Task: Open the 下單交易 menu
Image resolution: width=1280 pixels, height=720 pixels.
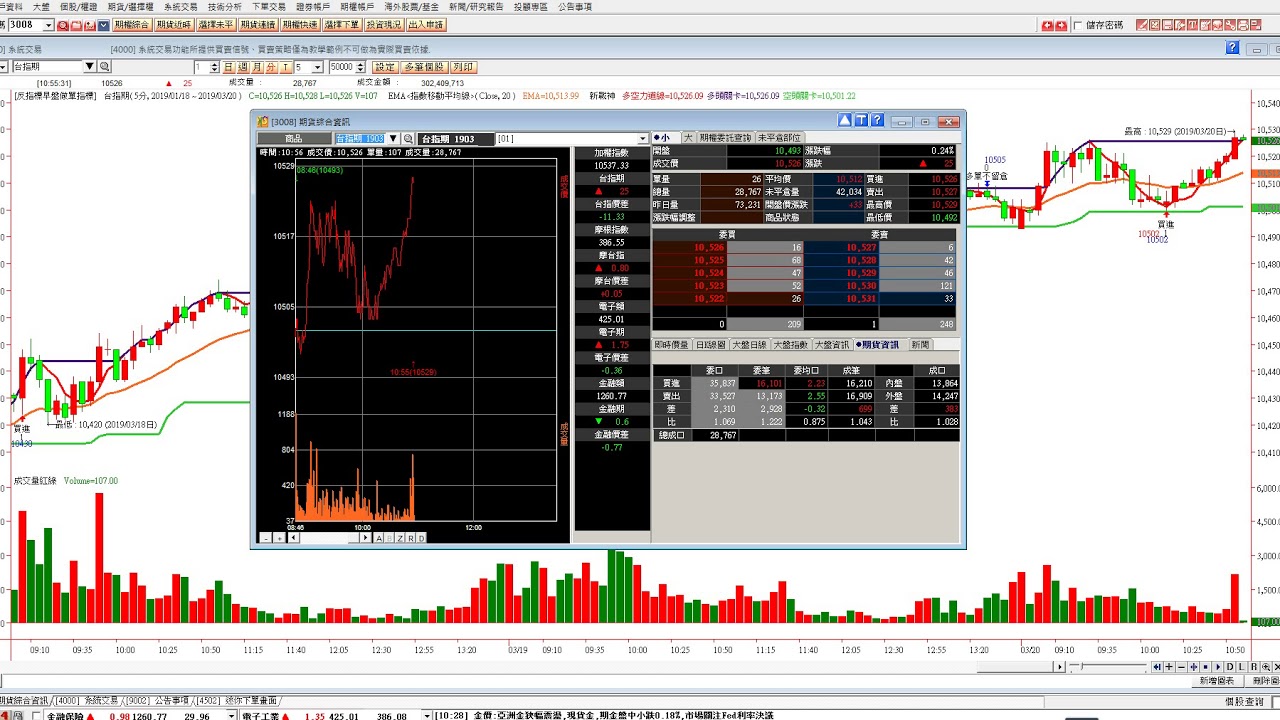Action: click(269, 7)
